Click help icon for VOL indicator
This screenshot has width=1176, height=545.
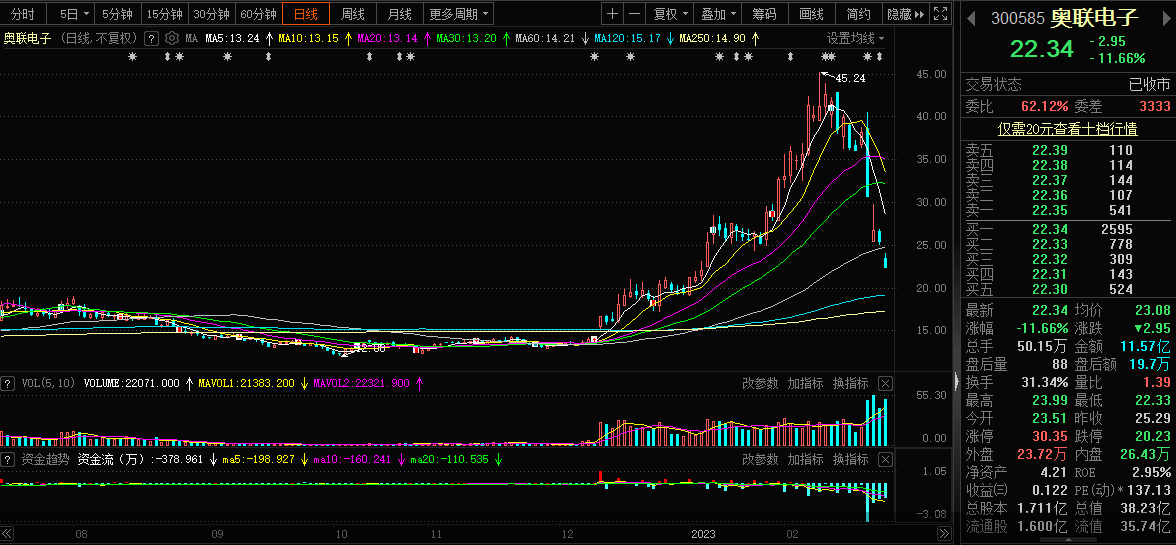point(8,383)
